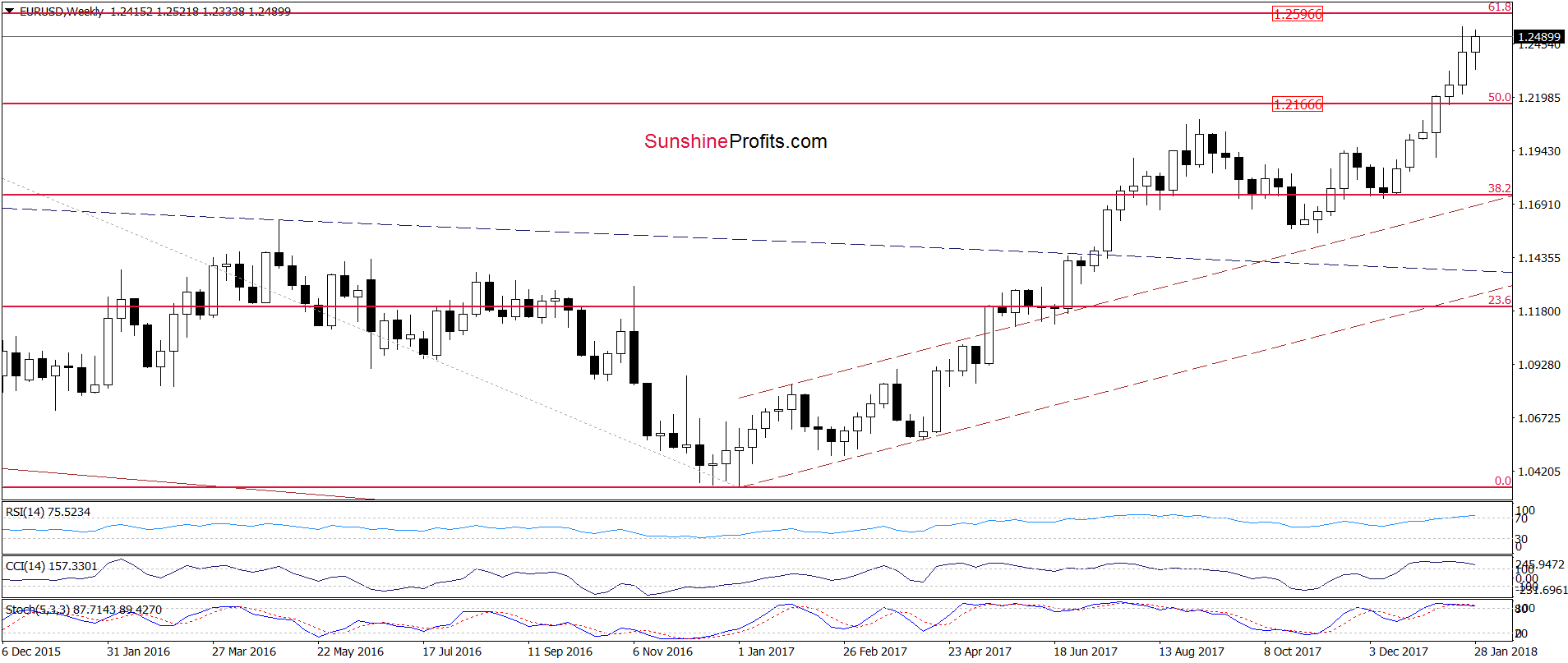Click the 1 Jan 2017 date label
The image size is (1568, 663).
coord(766,651)
